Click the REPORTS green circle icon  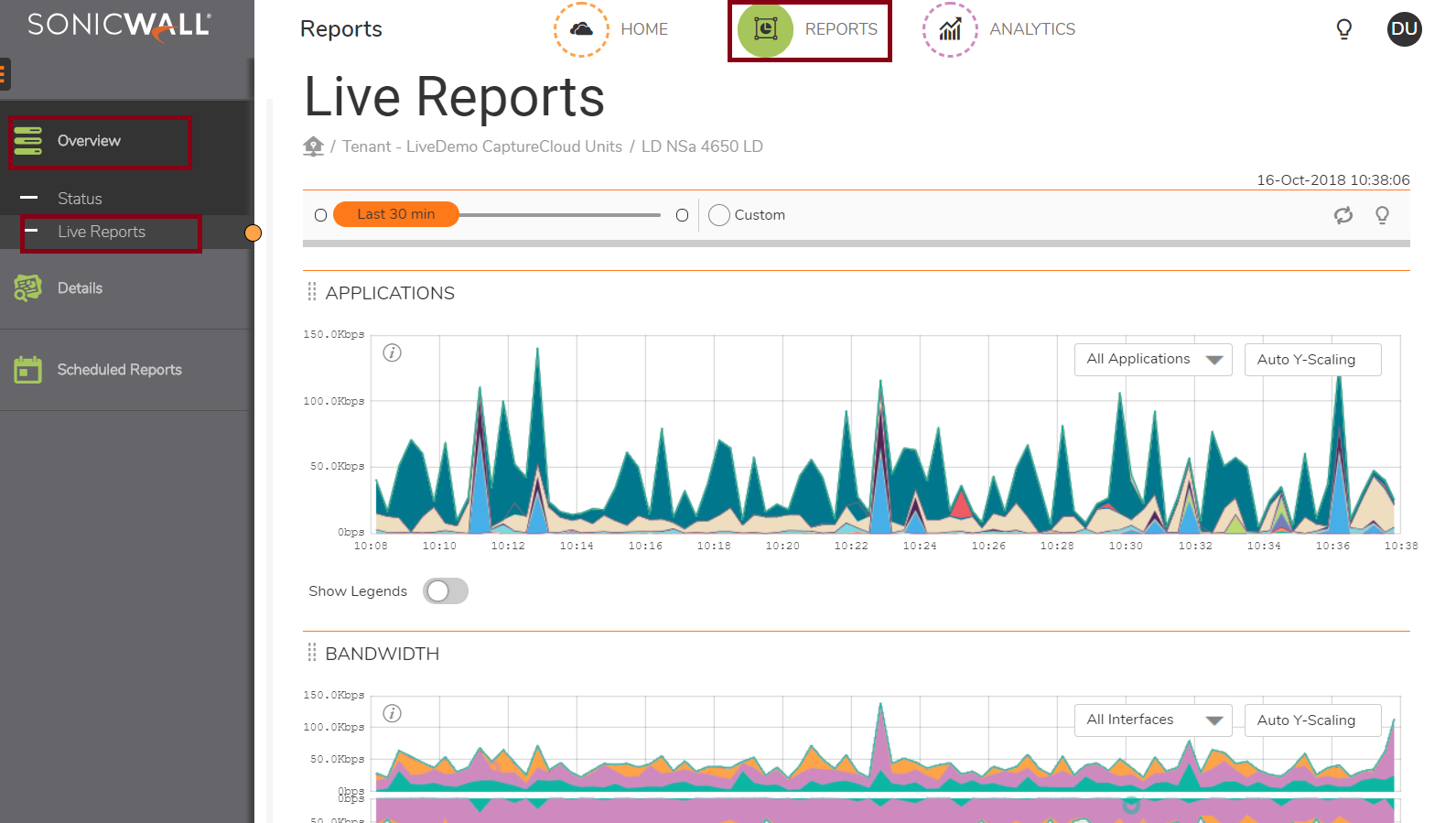(765, 29)
